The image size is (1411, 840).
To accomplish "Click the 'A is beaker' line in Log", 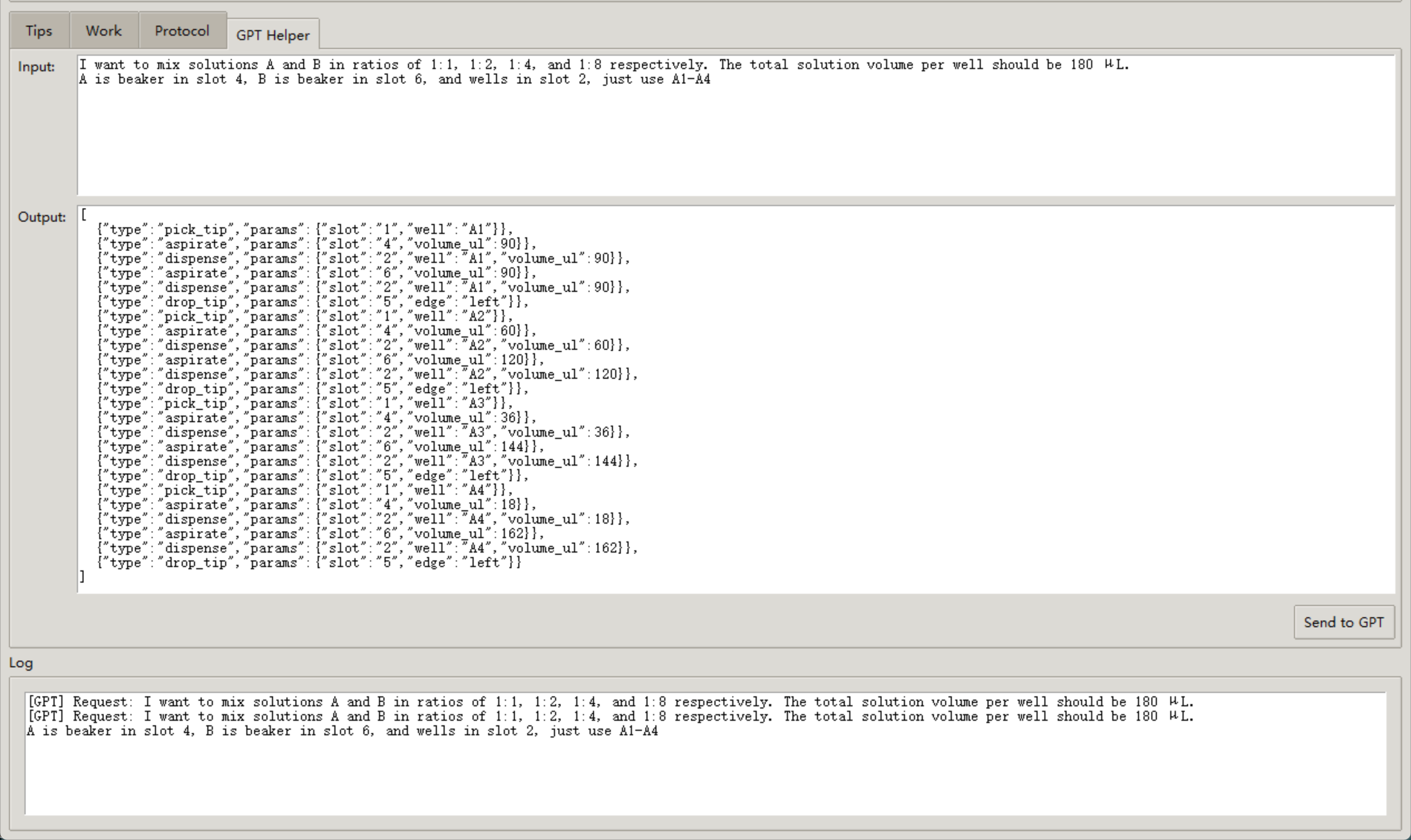I will coord(342,731).
